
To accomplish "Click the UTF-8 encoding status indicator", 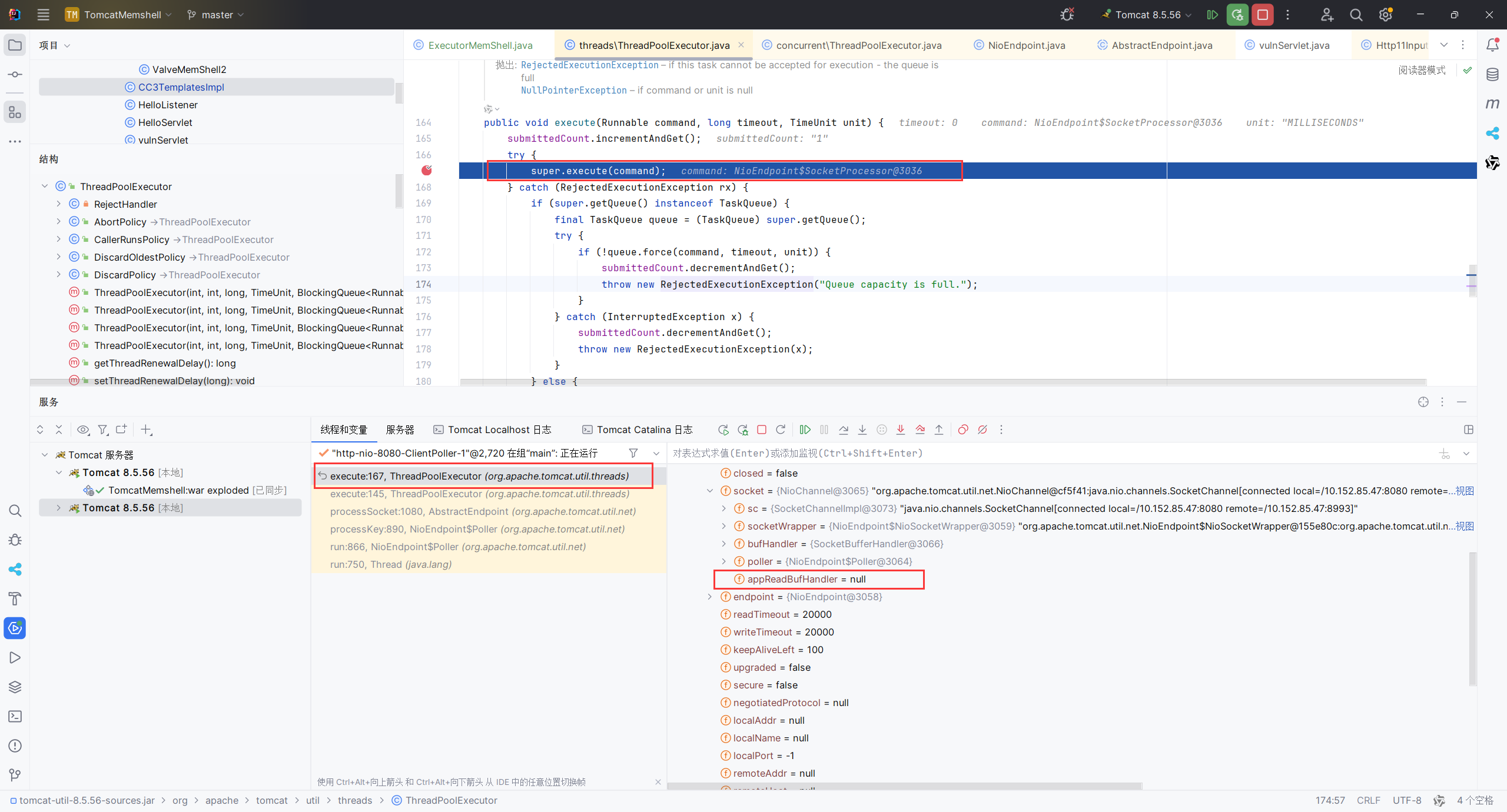I will tap(1407, 800).
